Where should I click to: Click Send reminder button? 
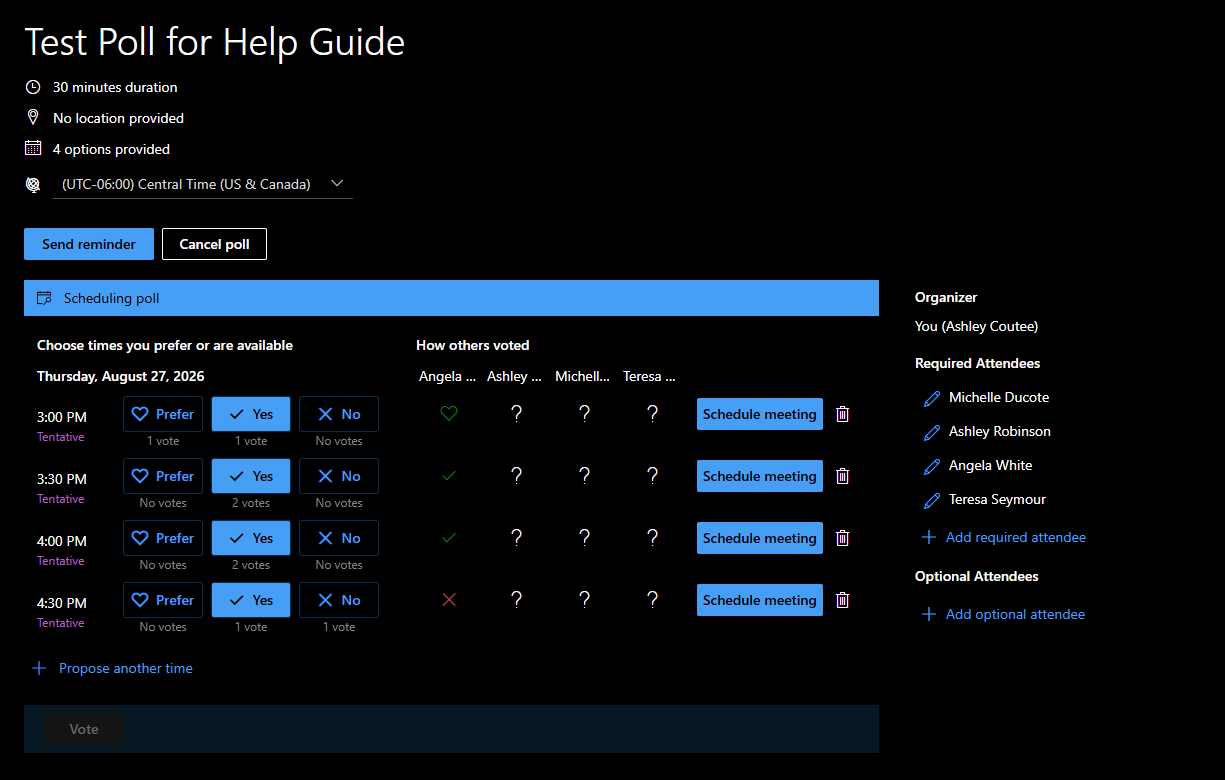tap(89, 244)
